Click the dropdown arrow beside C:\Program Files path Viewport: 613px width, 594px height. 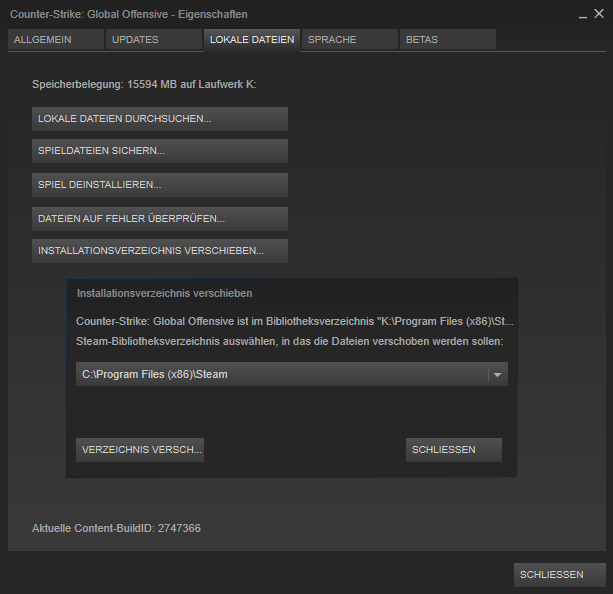coord(497,375)
